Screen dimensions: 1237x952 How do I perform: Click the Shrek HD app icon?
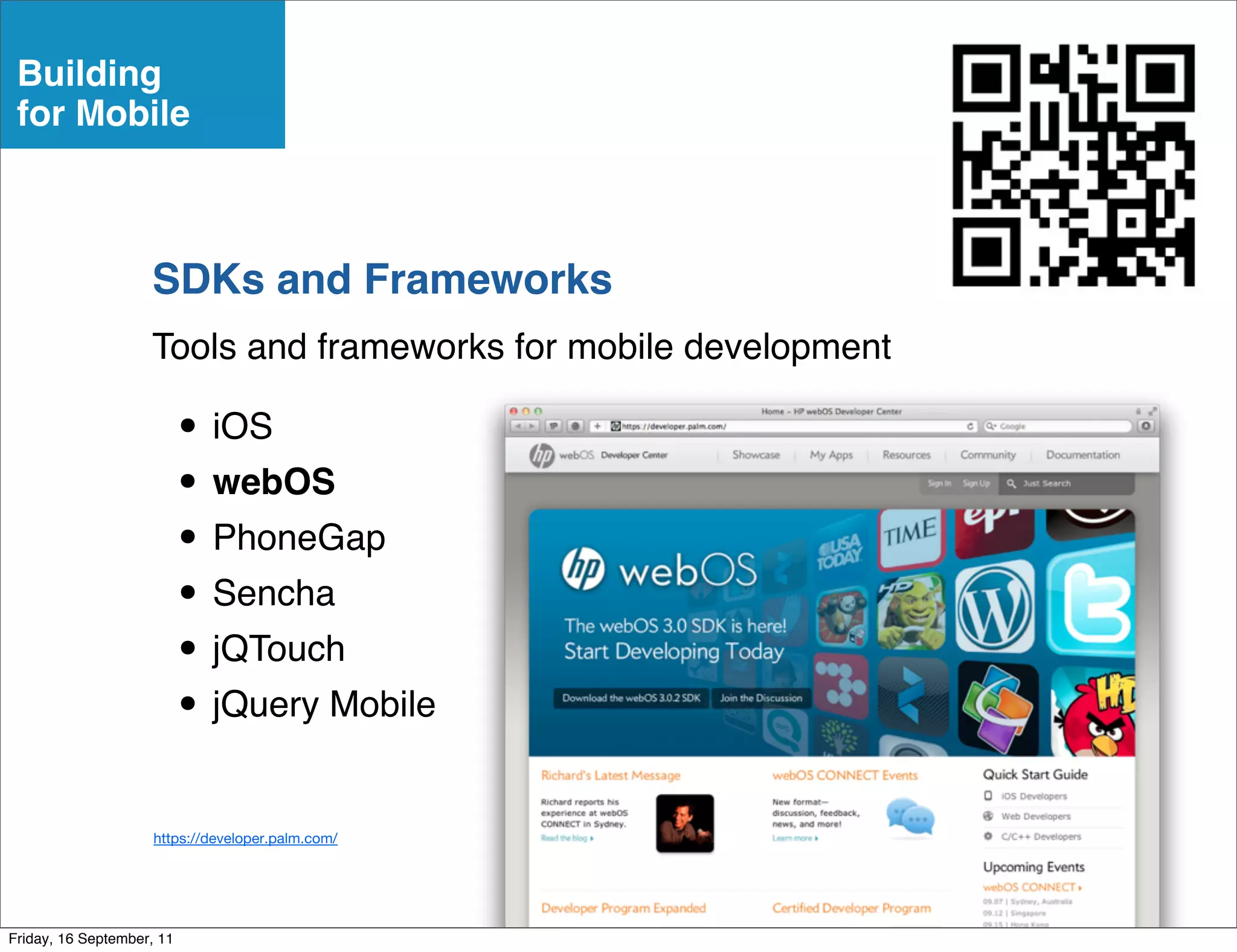pyautogui.click(x=912, y=611)
